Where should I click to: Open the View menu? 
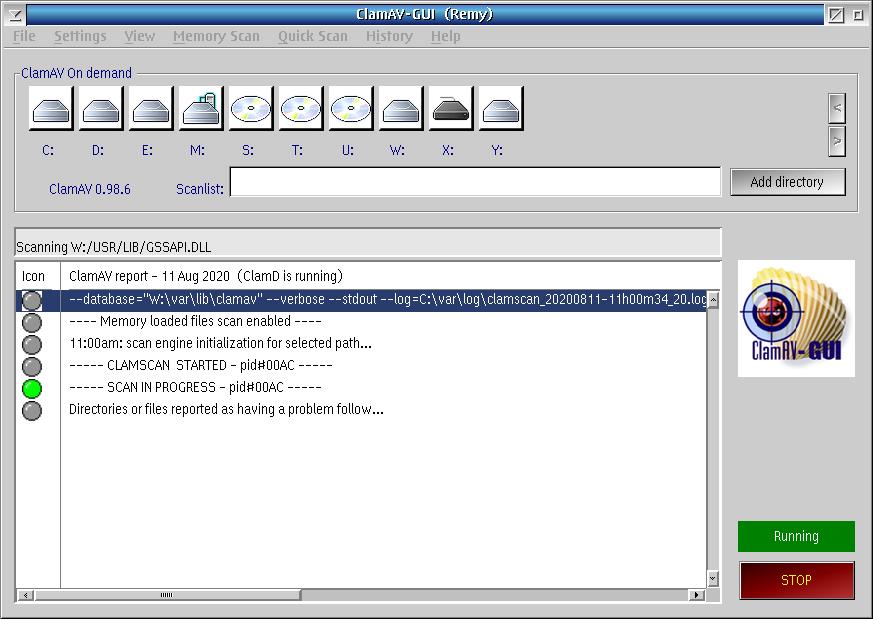point(139,36)
